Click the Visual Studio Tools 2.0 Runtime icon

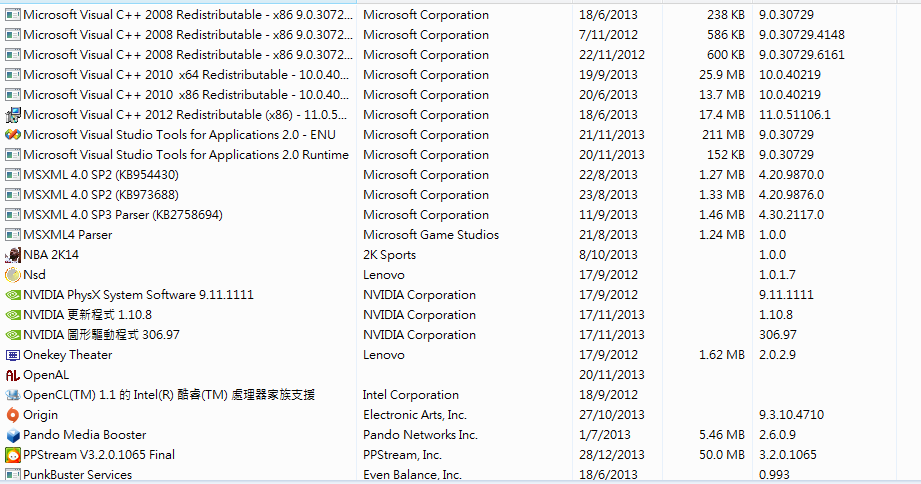click(x=12, y=154)
